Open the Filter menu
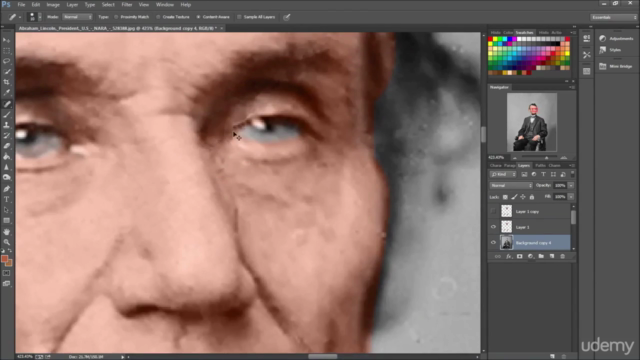Image resolution: width=640 pixels, height=360 pixels. (x=127, y=4)
